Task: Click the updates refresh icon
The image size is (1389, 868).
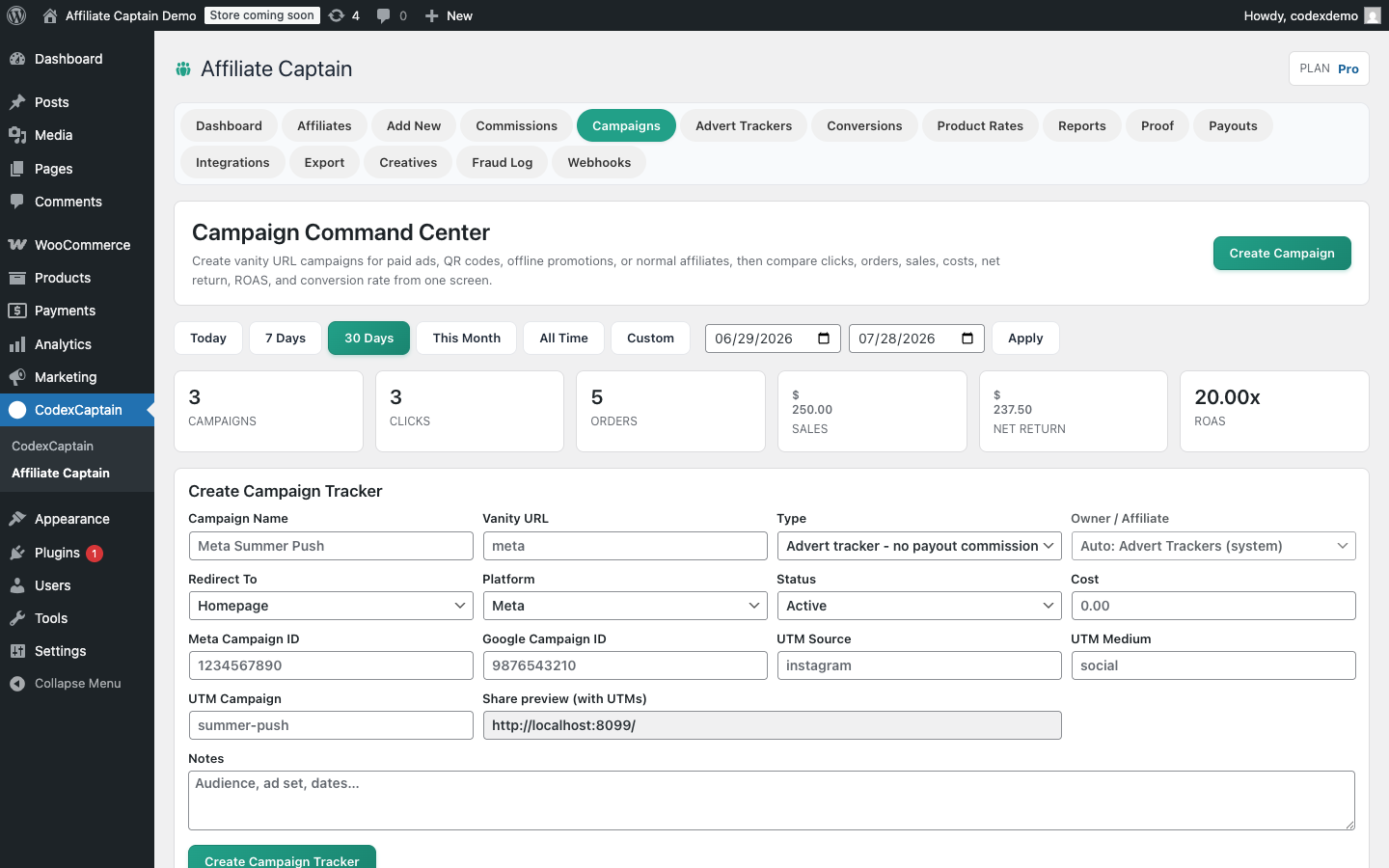Action: pos(336,15)
